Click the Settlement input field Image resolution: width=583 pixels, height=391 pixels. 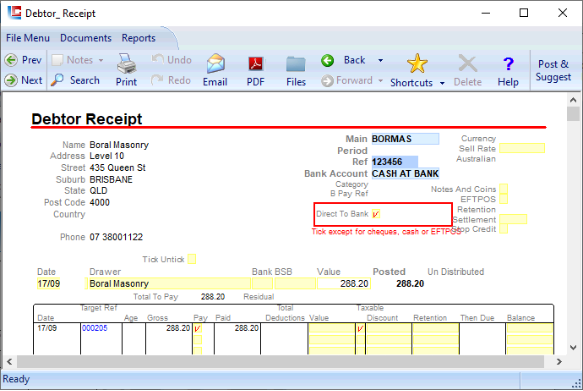[513, 219]
